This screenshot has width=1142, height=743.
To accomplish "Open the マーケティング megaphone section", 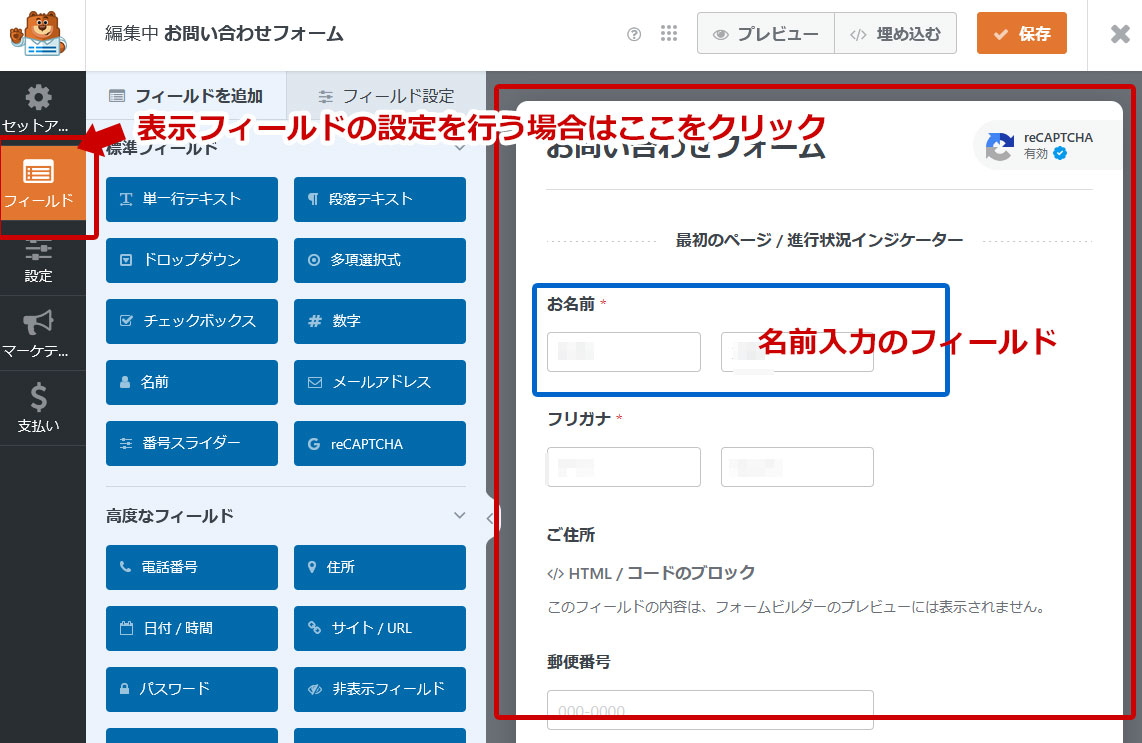I will click(x=38, y=334).
